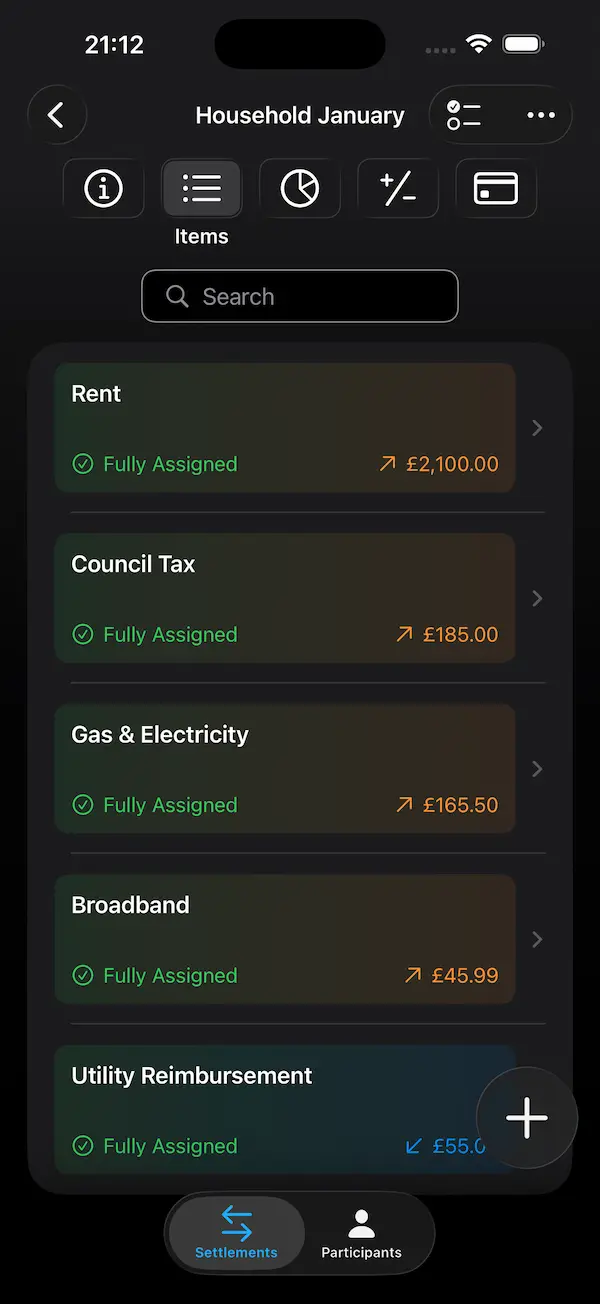This screenshot has width=600, height=1304.
Task: Toggle the assigned status for Broadband
Action: click(83, 975)
